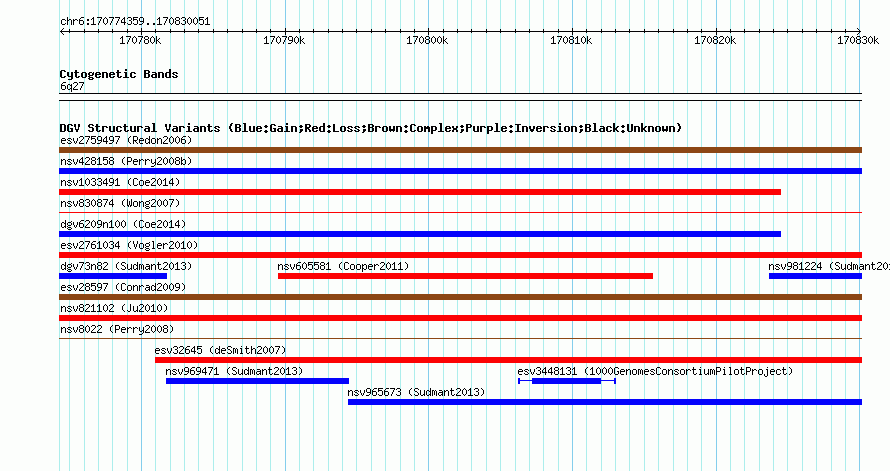Screen dimensions: 890x471
Task: Click the Cytogenetic Bands track title
Action: (x=119, y=74)
